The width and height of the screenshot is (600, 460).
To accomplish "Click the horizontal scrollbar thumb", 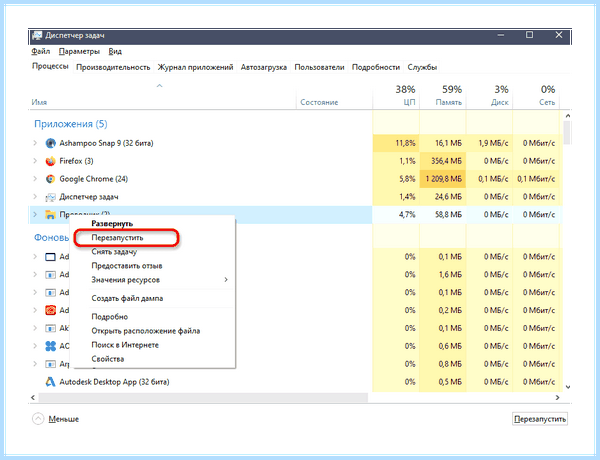I will 203,398.
